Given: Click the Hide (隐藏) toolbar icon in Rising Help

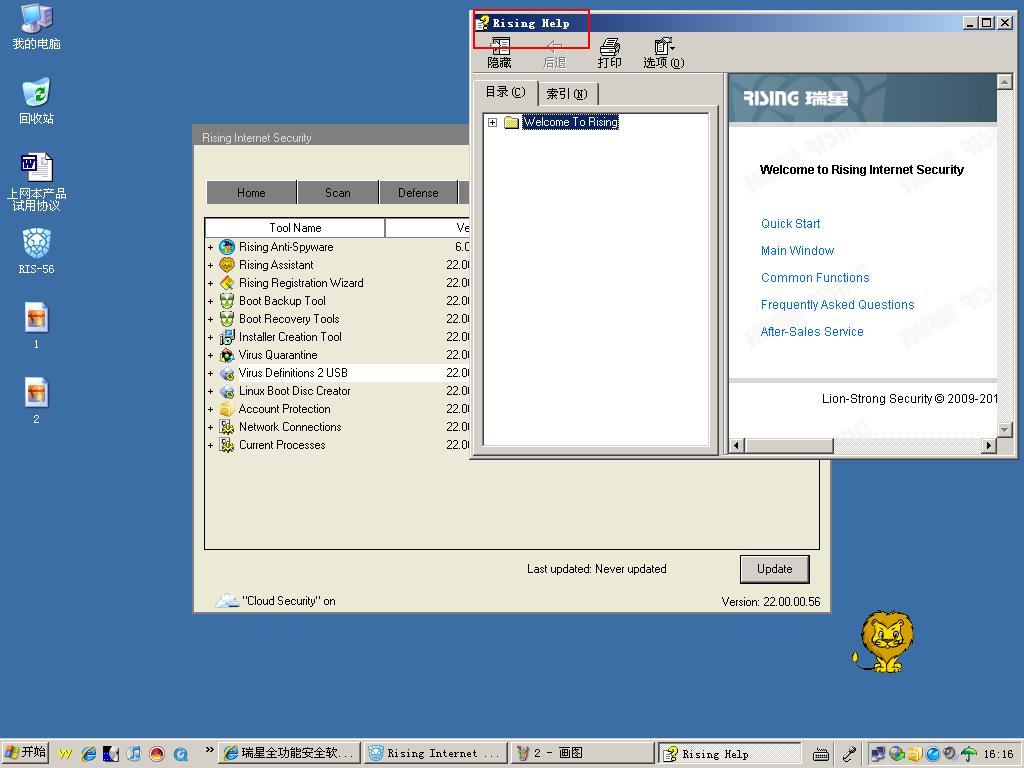Looking at the screenshot, I should click(500, 53).
